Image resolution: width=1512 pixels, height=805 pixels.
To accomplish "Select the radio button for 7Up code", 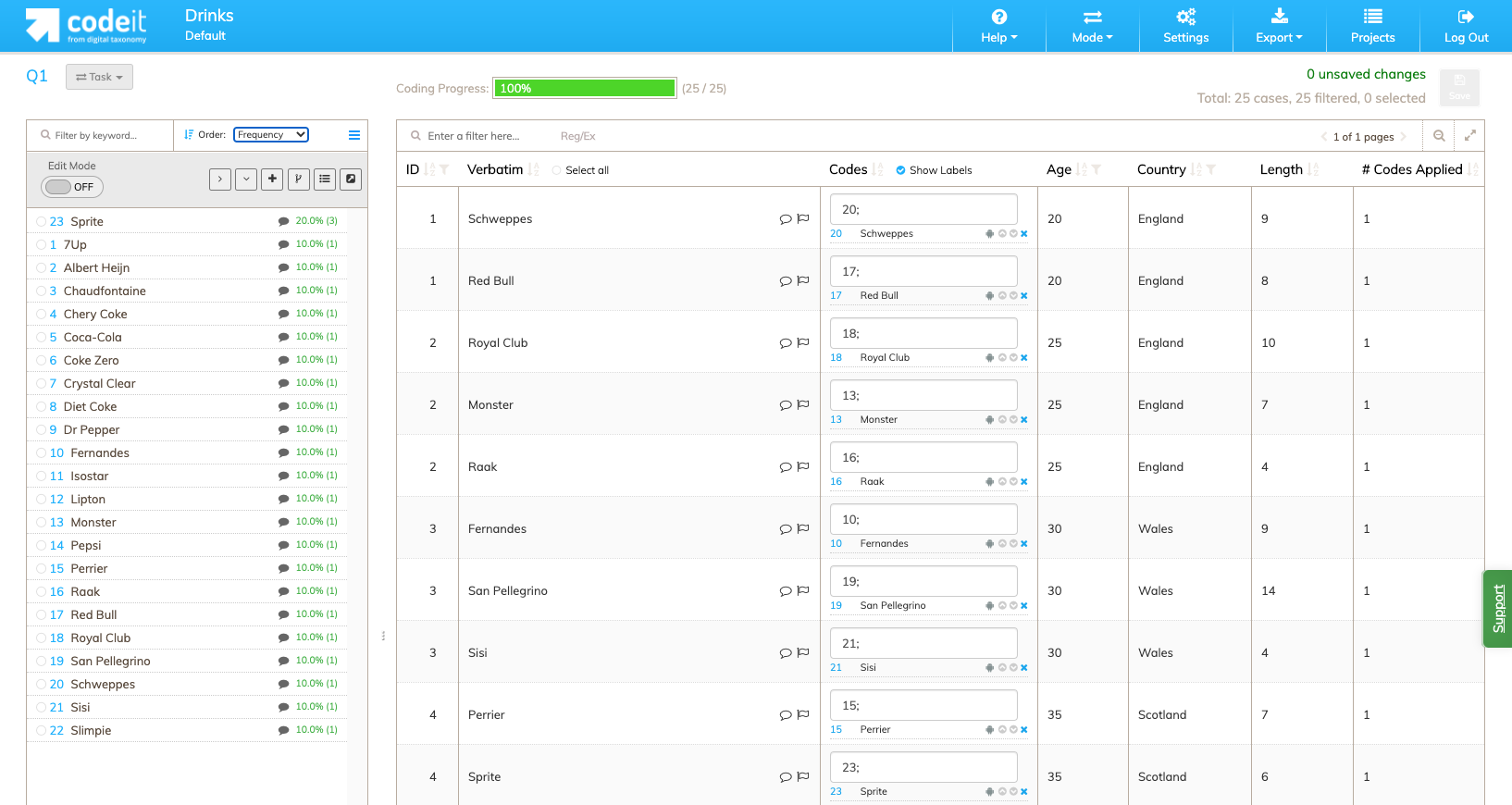I will (41, 244).
